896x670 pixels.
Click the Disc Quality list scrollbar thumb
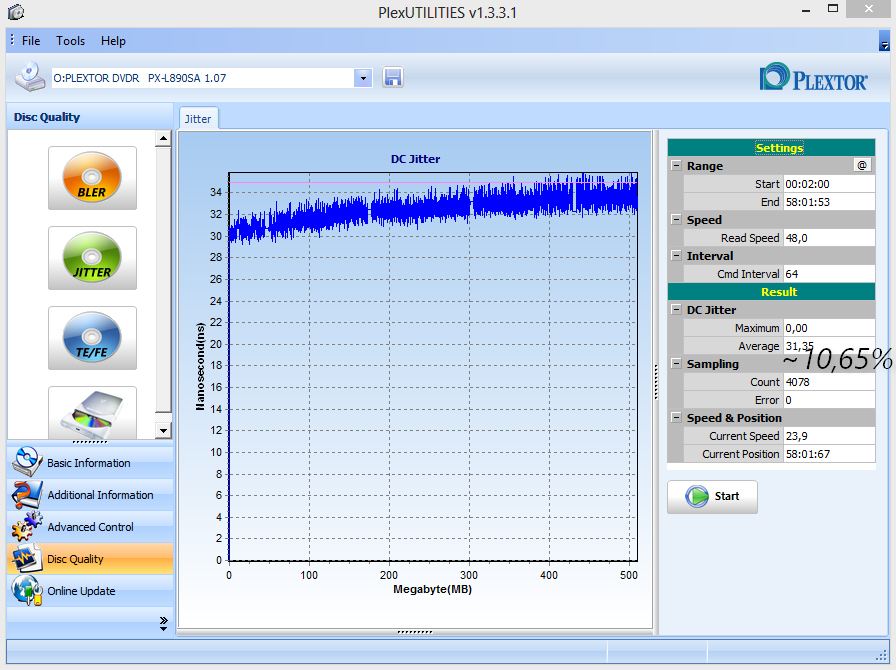pos(163,279)
